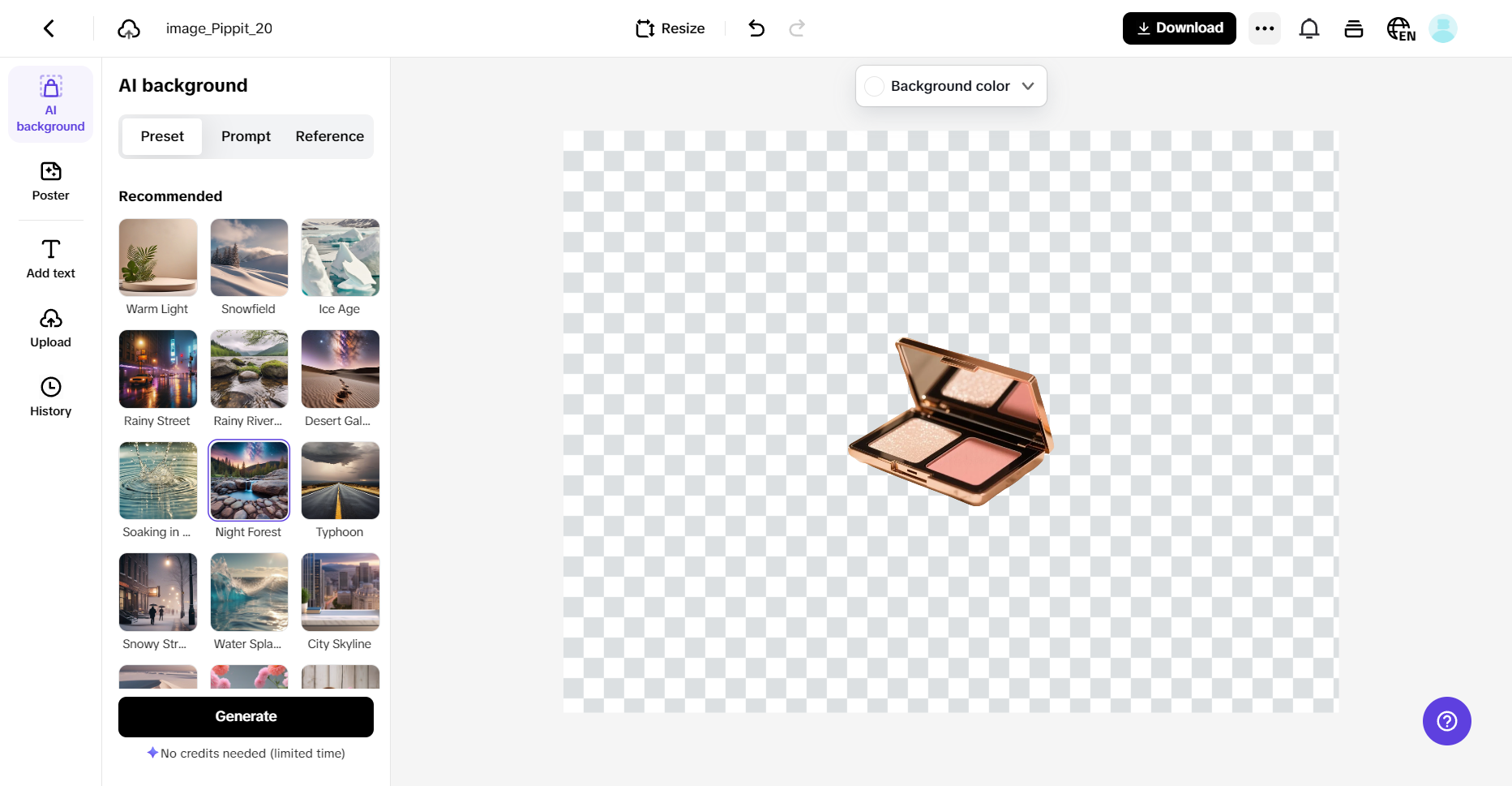
Task: Select the Night Forest preset
Action: (249, 480)
